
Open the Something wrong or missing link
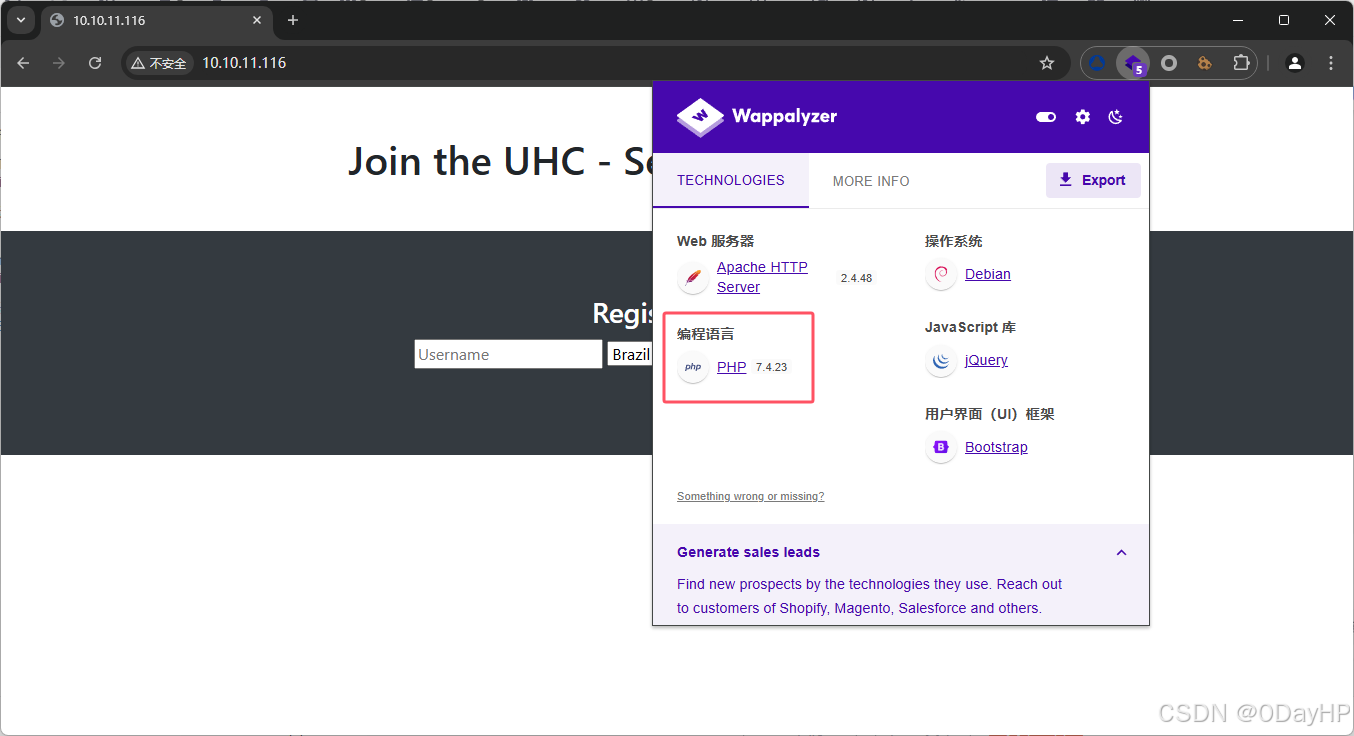[750, 496]
